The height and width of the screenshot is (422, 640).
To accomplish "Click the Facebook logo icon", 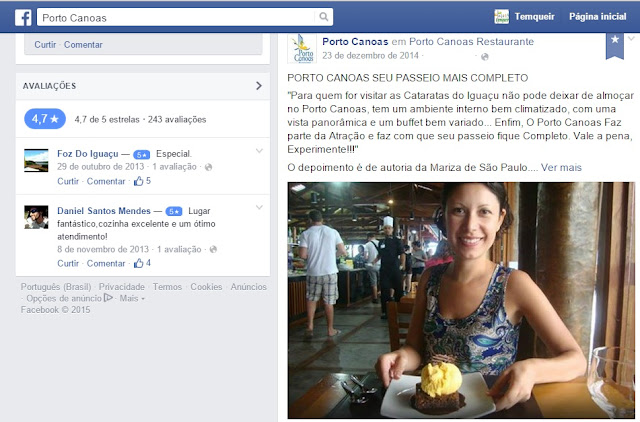I will click(x=23, y=18).
